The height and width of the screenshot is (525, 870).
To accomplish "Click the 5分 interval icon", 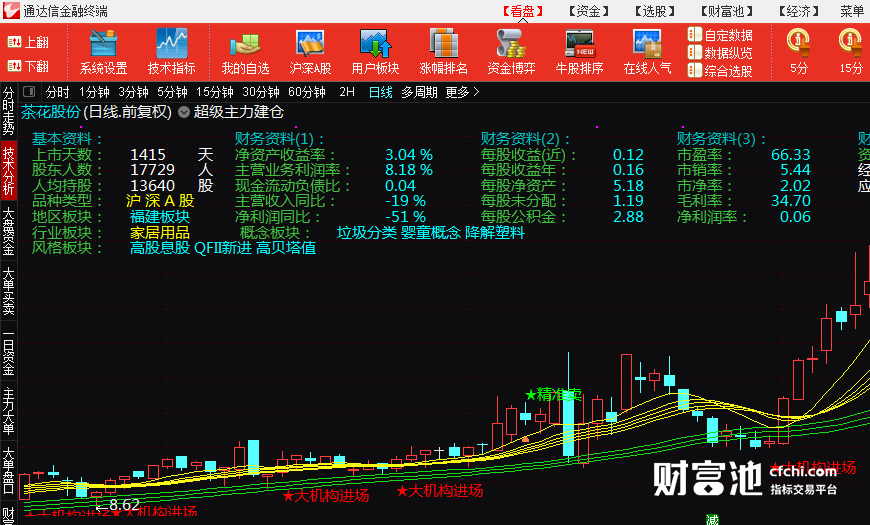I will coord(798,52).
